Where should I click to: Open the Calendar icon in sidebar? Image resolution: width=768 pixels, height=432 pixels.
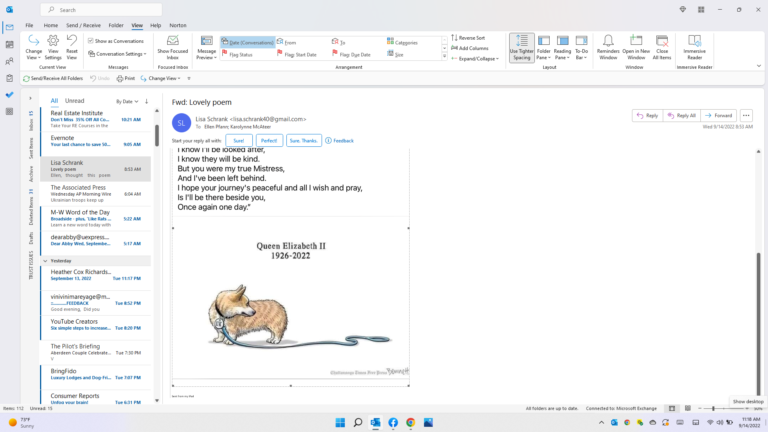9,45
